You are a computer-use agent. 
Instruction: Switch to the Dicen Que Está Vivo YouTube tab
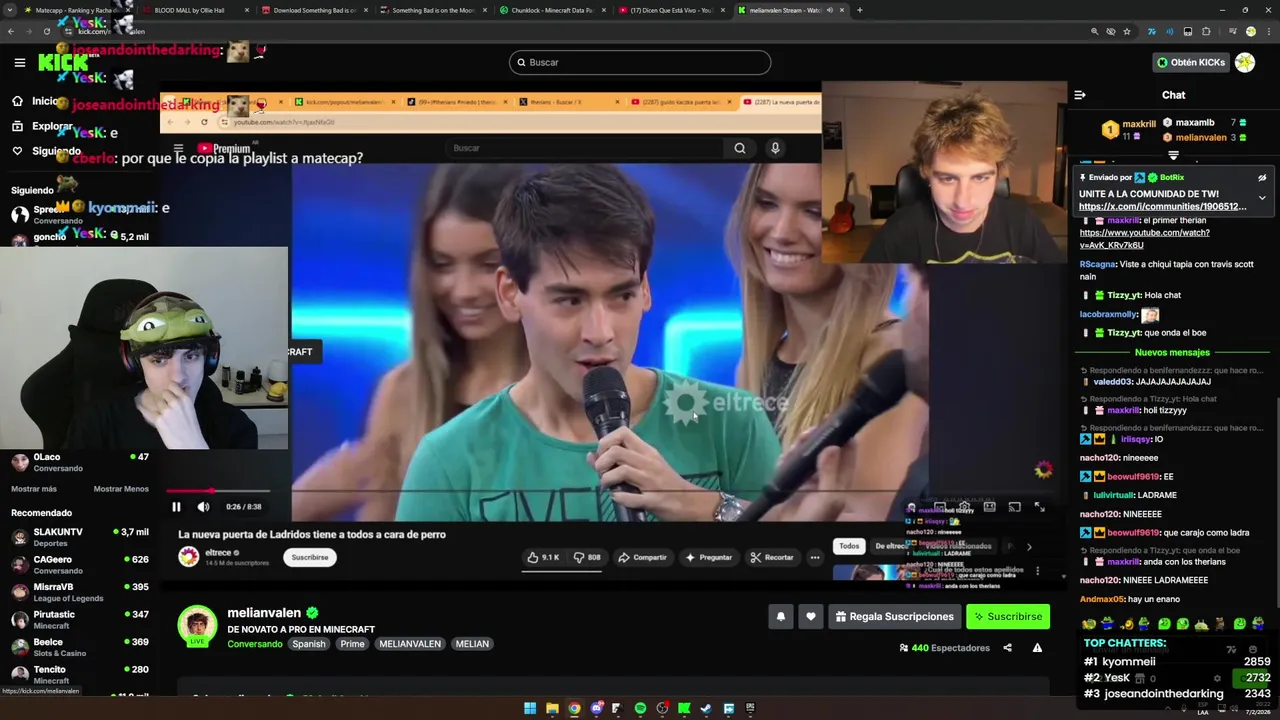pyautogui.click(x=671, y=10)
